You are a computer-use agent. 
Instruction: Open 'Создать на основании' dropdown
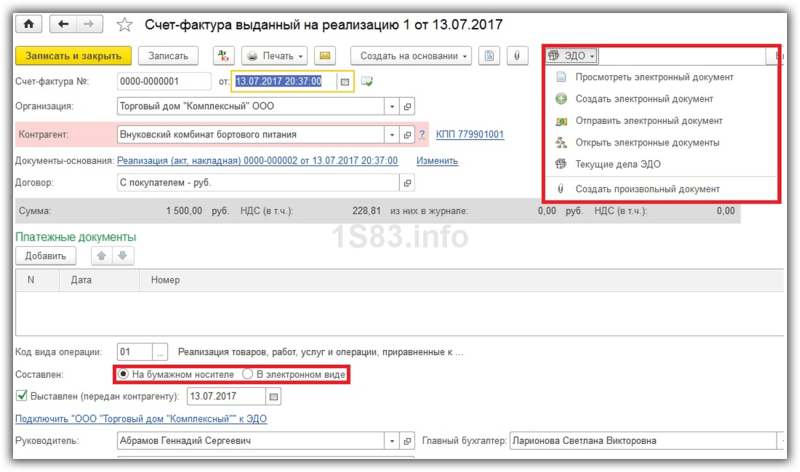[x=411, y=56]
